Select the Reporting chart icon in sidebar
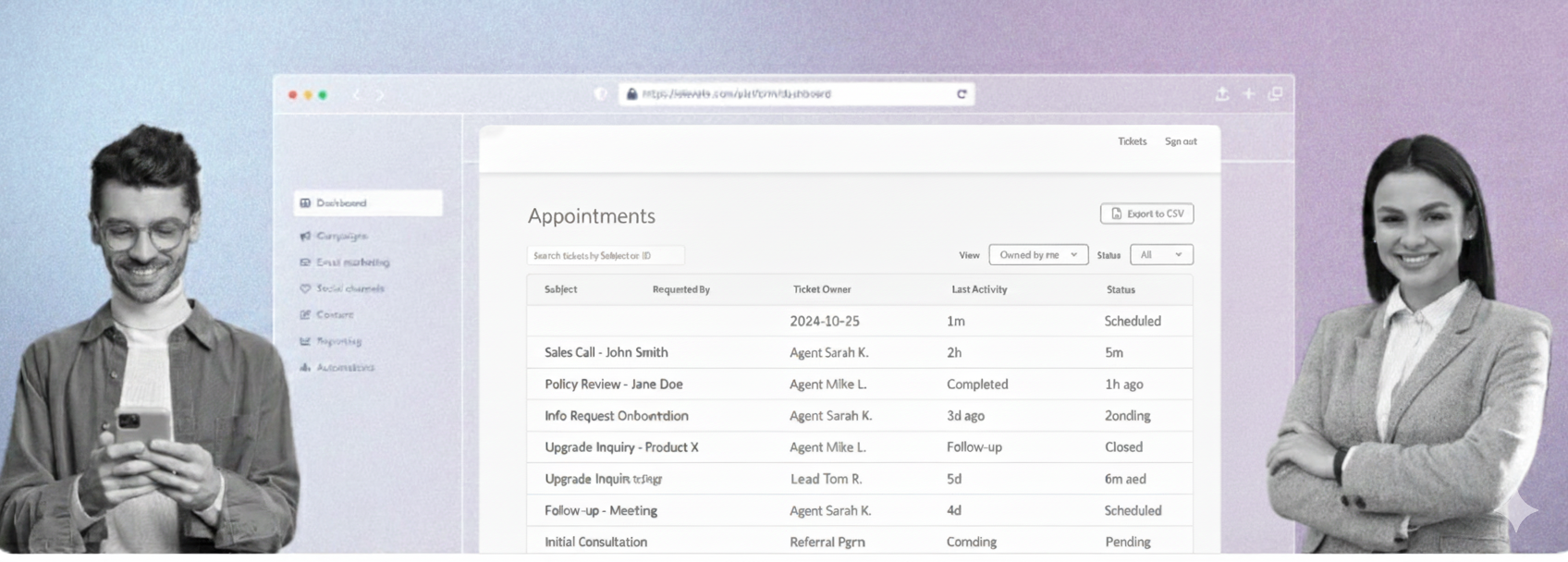 click(305, 341)
